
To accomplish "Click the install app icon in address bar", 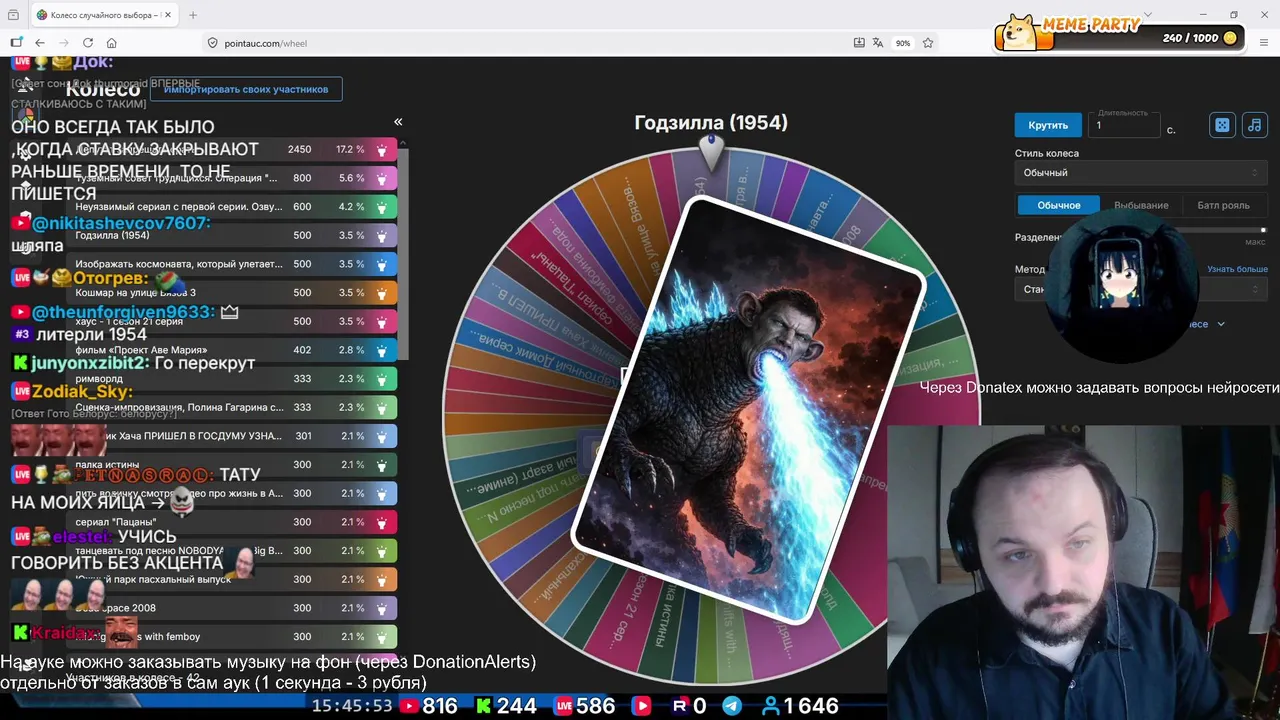I will click(859, 43).
